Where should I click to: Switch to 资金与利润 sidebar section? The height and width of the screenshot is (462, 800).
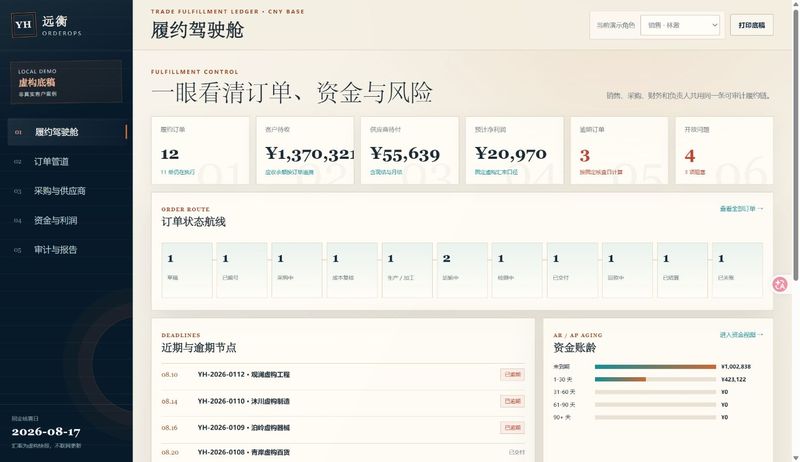click(x=67, y=220)
